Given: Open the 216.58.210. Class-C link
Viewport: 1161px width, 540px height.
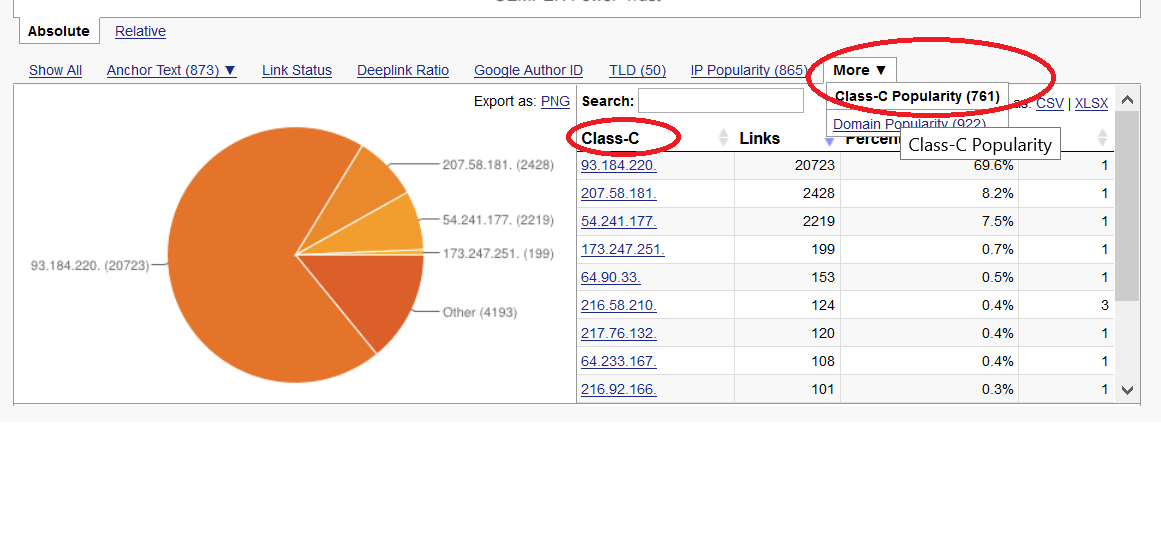Looking at the screenshot, I should pos(618,305).
